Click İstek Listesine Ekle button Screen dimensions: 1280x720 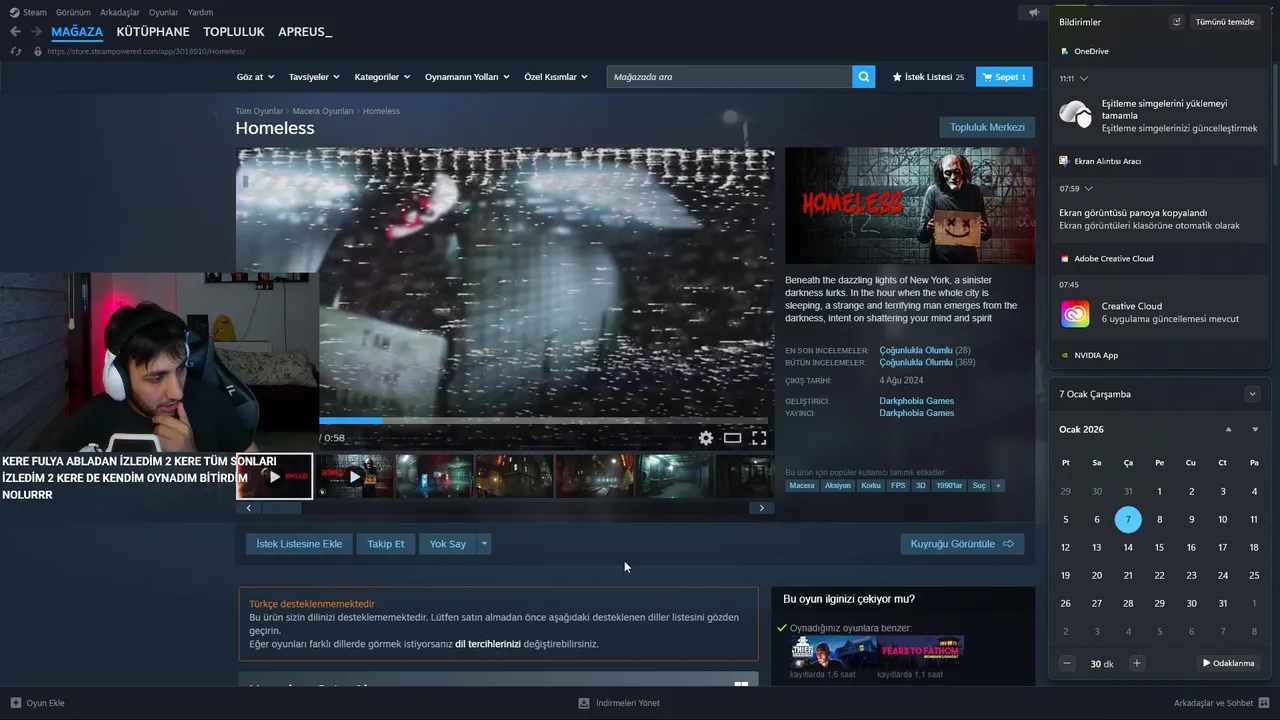click(299, 544)
